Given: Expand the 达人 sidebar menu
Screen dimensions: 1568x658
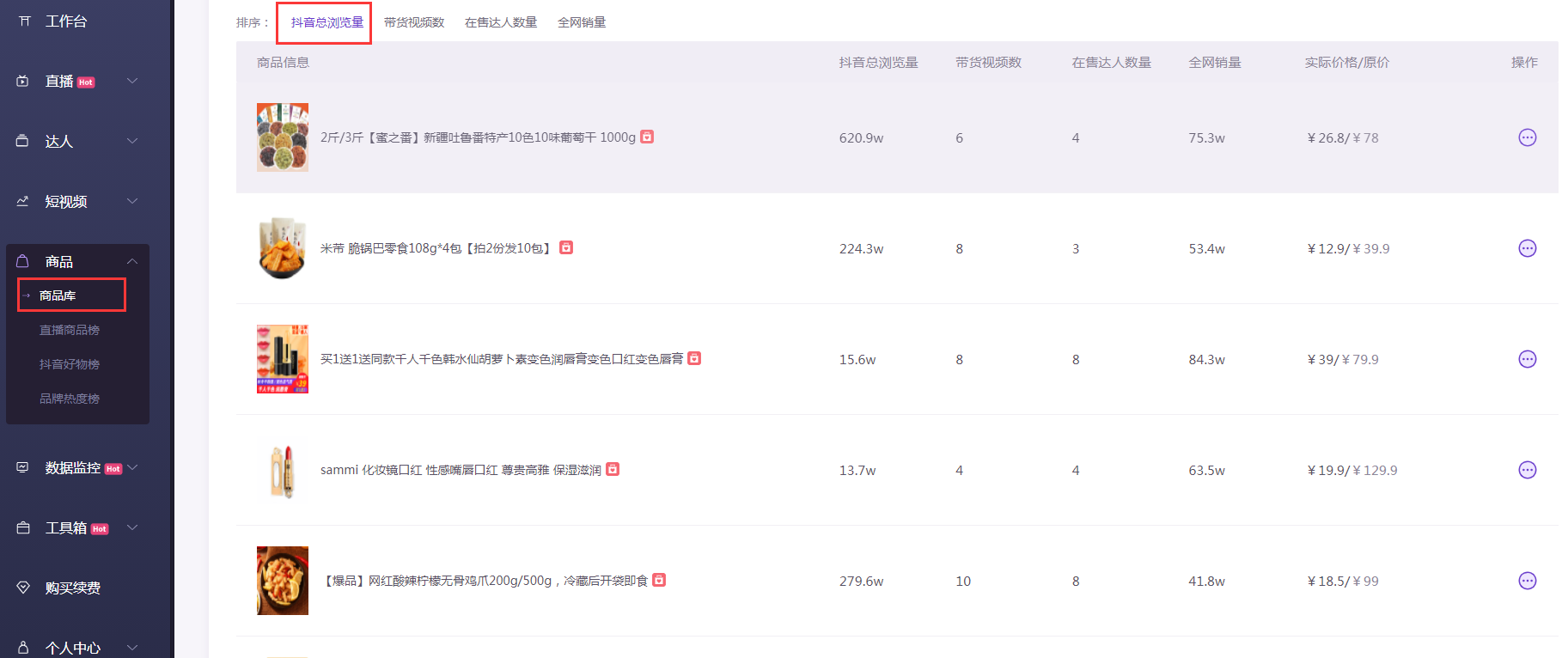Looking at the screenshot, I should (132, 141).
